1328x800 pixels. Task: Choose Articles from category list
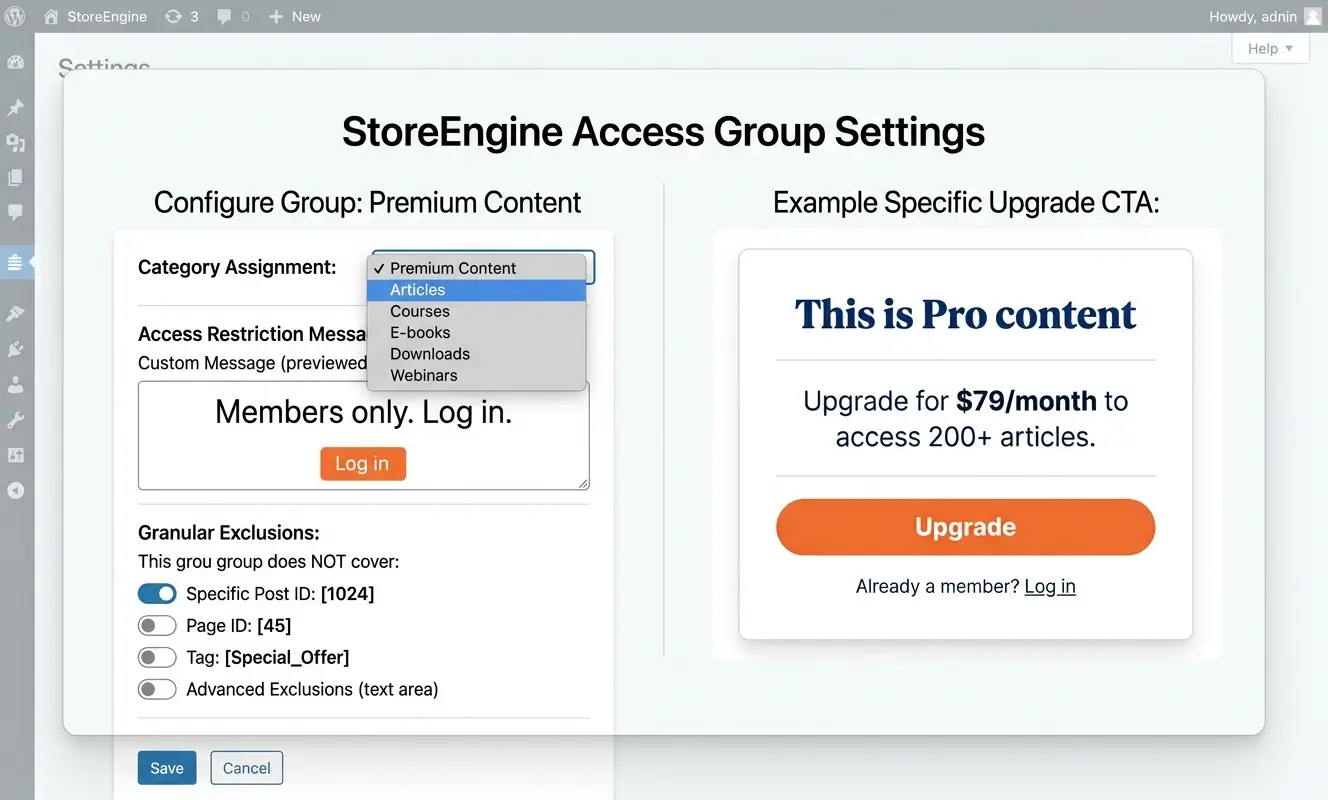pos(476,290)
